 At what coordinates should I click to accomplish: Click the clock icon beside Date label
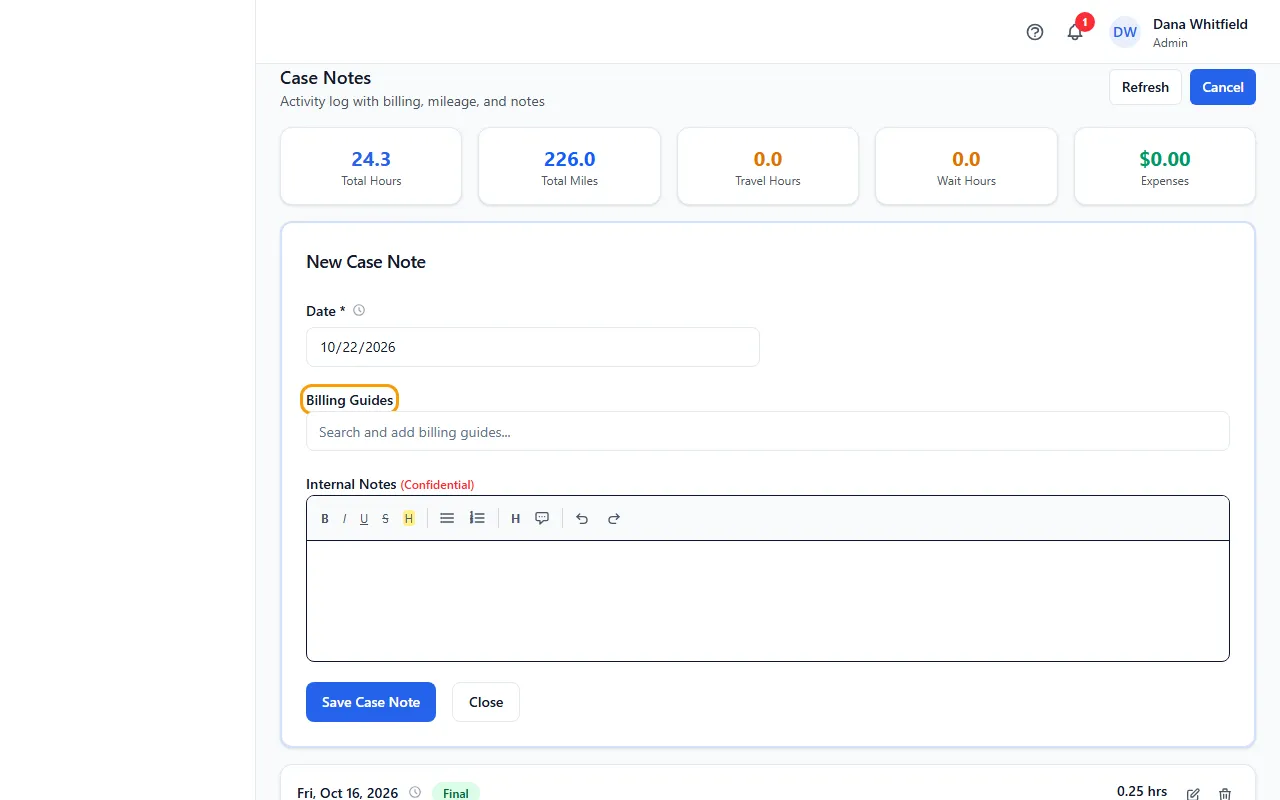pos(359,310)
